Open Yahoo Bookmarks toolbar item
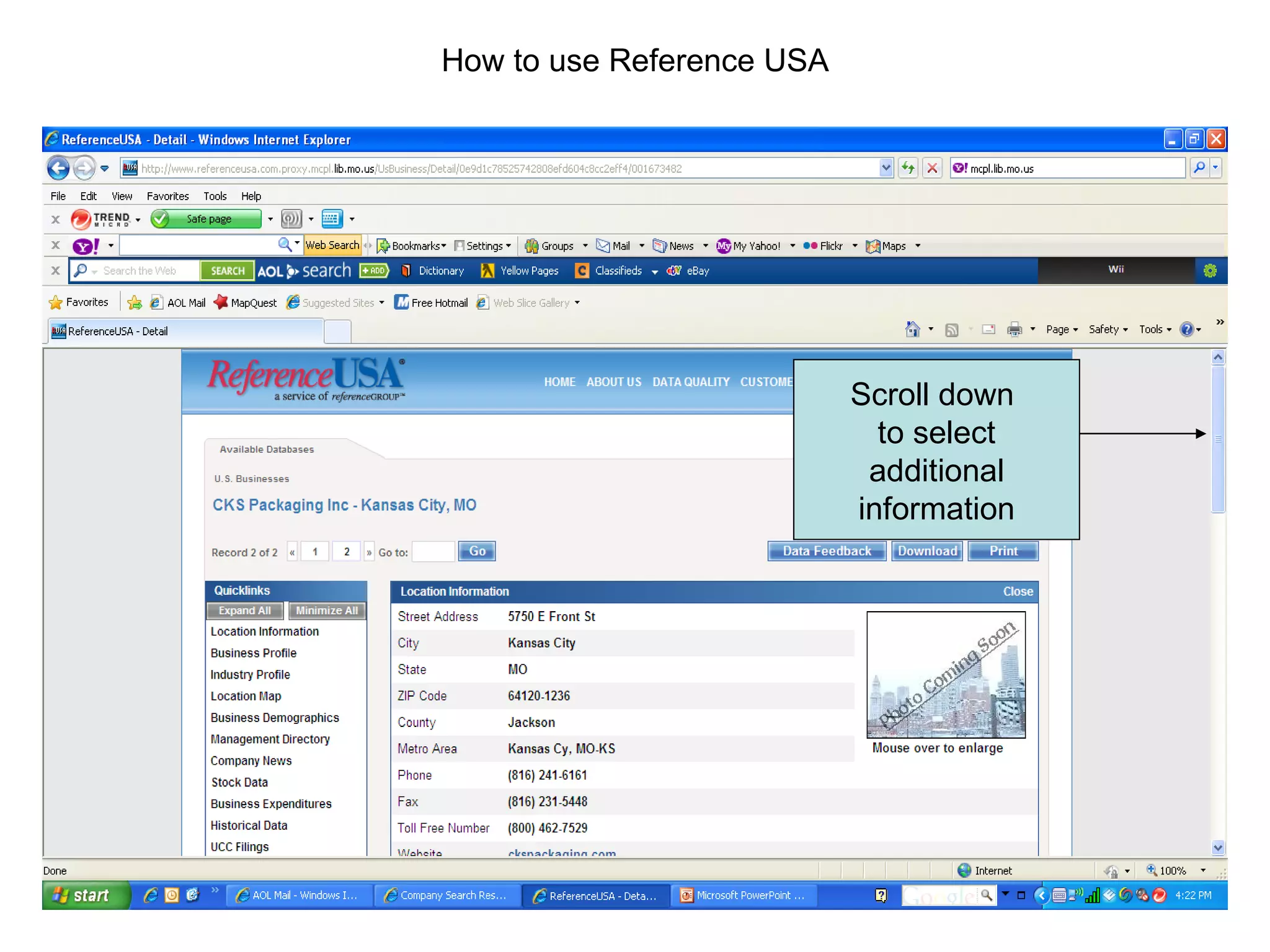 pos(411,246)
